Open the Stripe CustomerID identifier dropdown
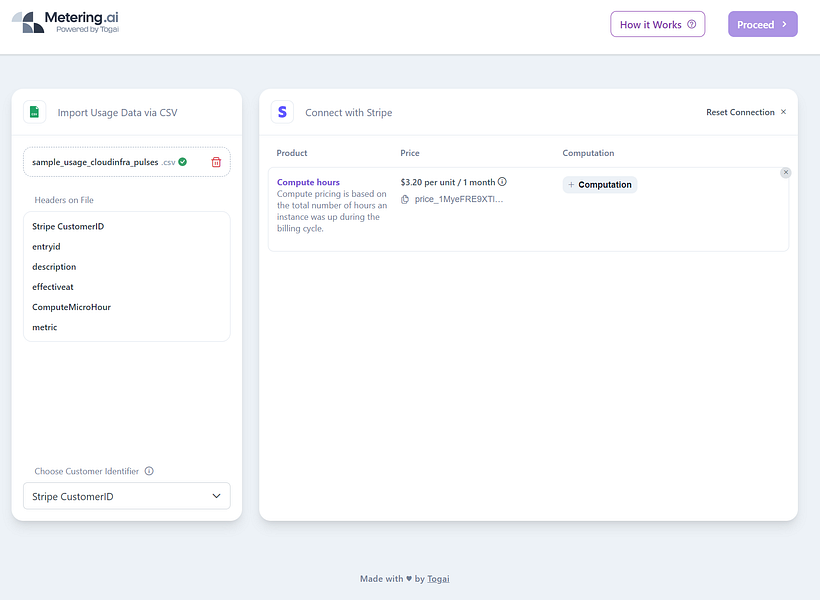This screenshot has width=820, height=600. 126,495
